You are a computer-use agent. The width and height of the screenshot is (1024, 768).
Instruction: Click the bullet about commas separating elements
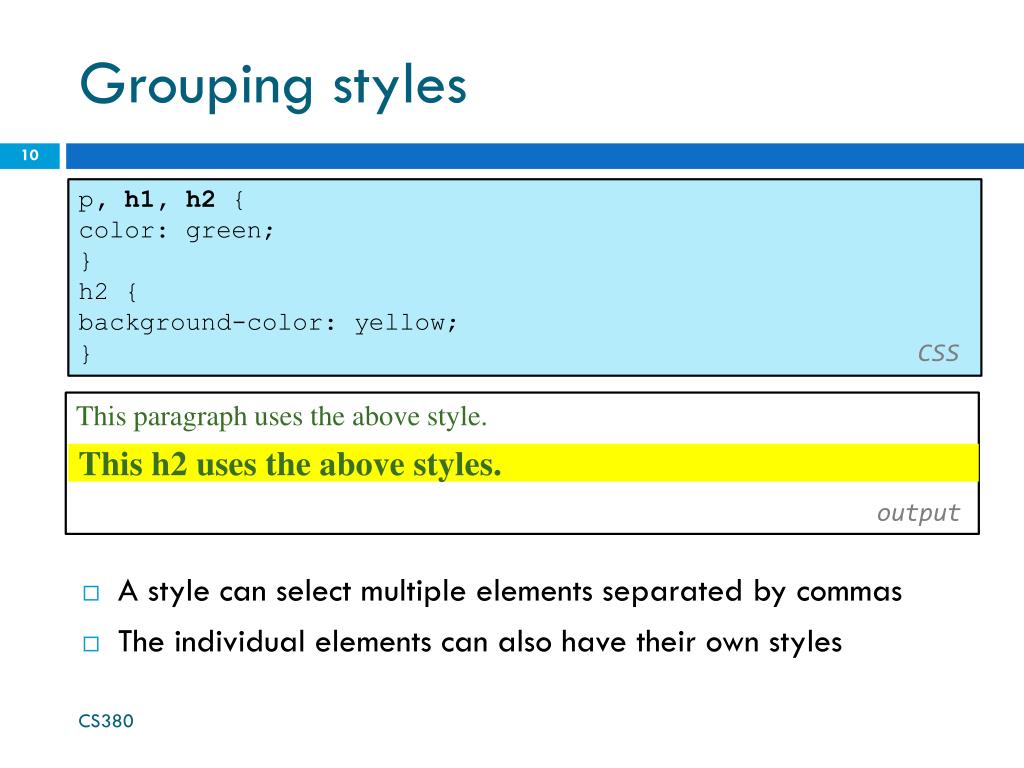[510, 592]
